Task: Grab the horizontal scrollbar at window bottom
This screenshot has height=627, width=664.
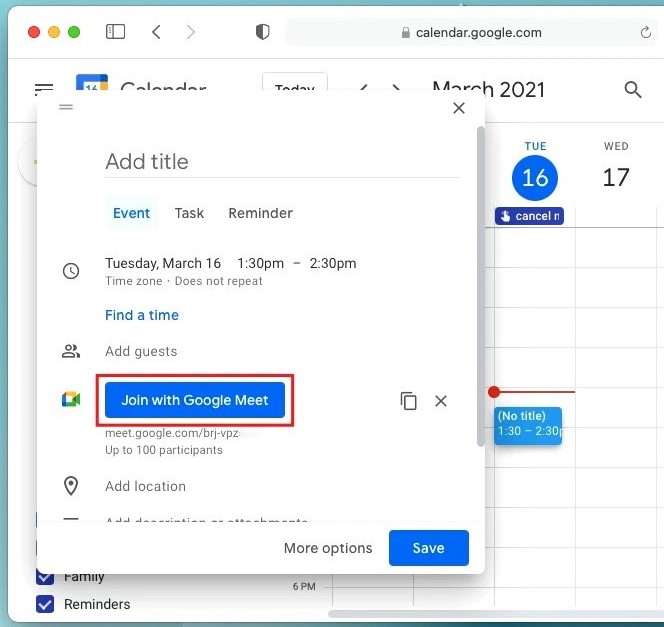Action: click(x=495, y=614)
